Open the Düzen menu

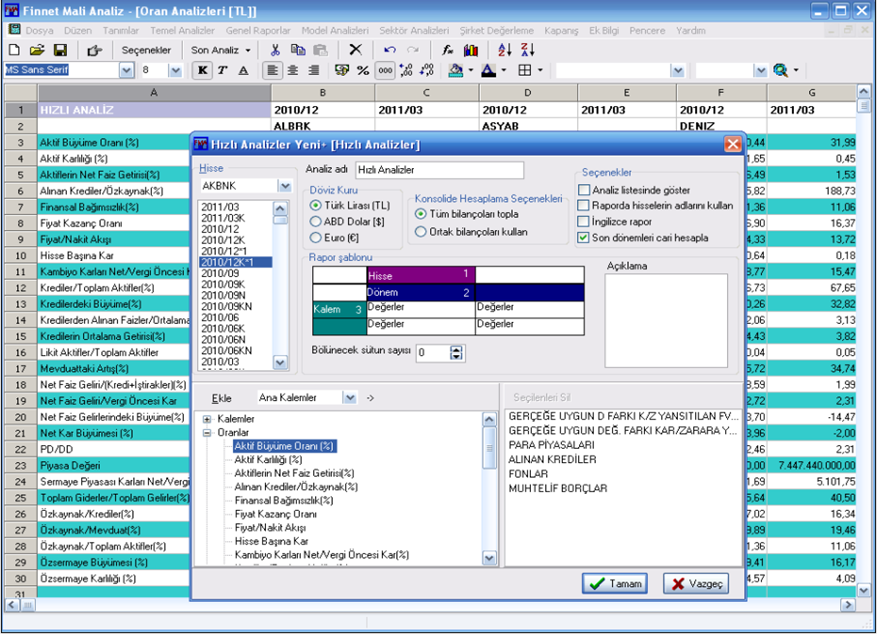78,31
